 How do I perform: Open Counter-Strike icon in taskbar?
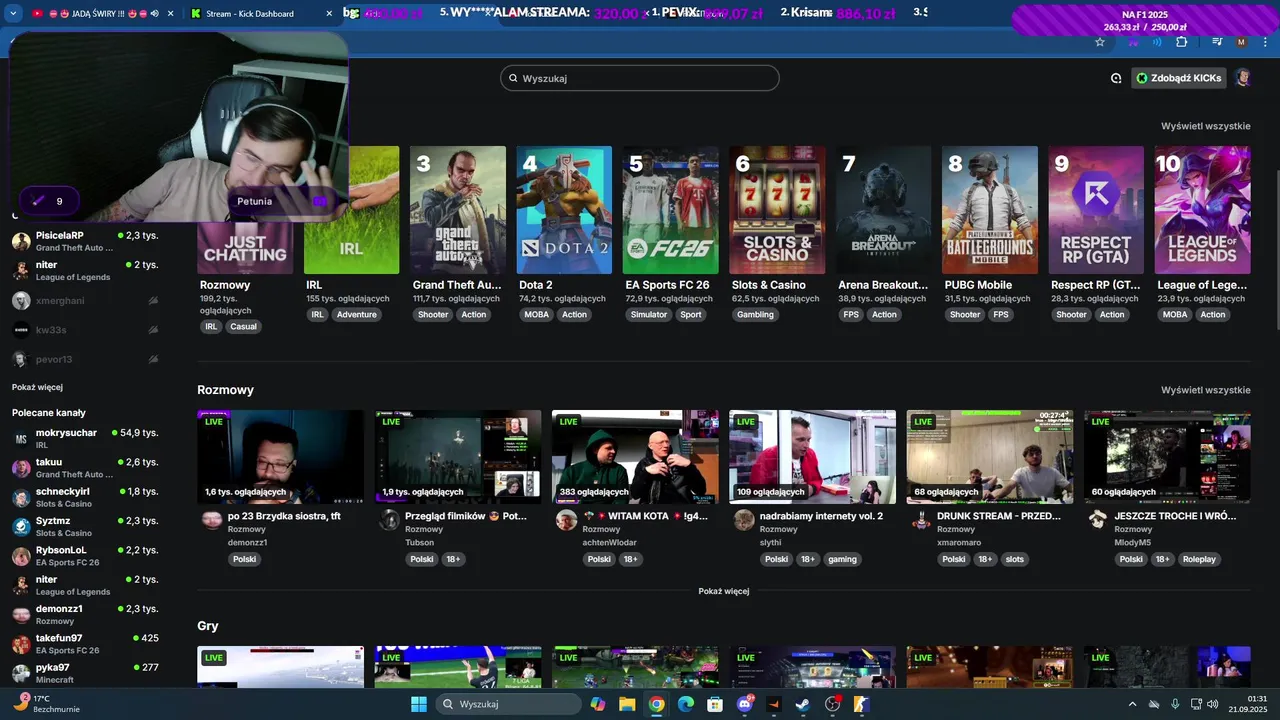click(861, 704)
